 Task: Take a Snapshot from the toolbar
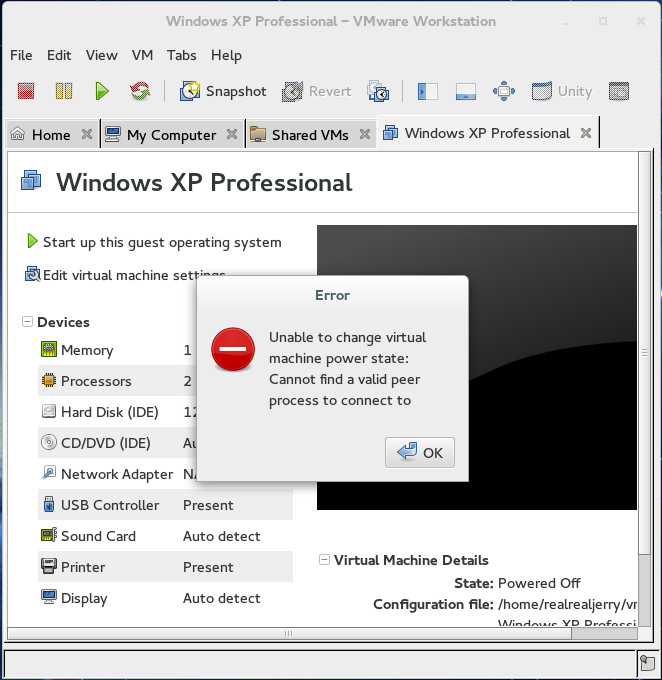click(x=223, y=91)
